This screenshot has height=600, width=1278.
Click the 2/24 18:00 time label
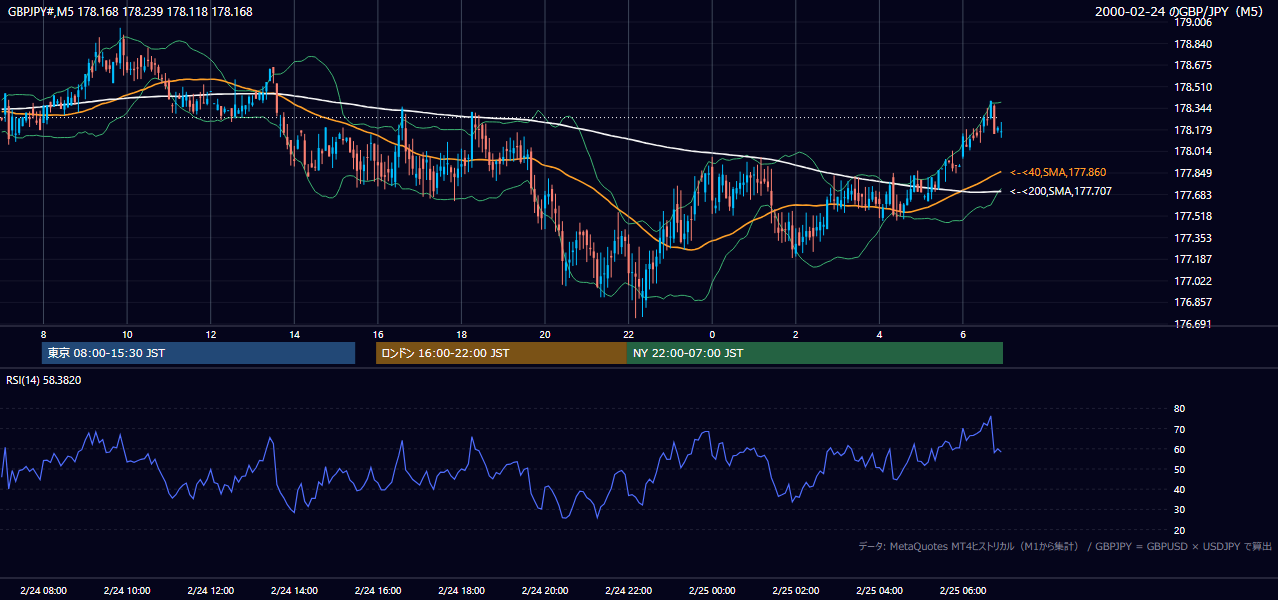461,590
